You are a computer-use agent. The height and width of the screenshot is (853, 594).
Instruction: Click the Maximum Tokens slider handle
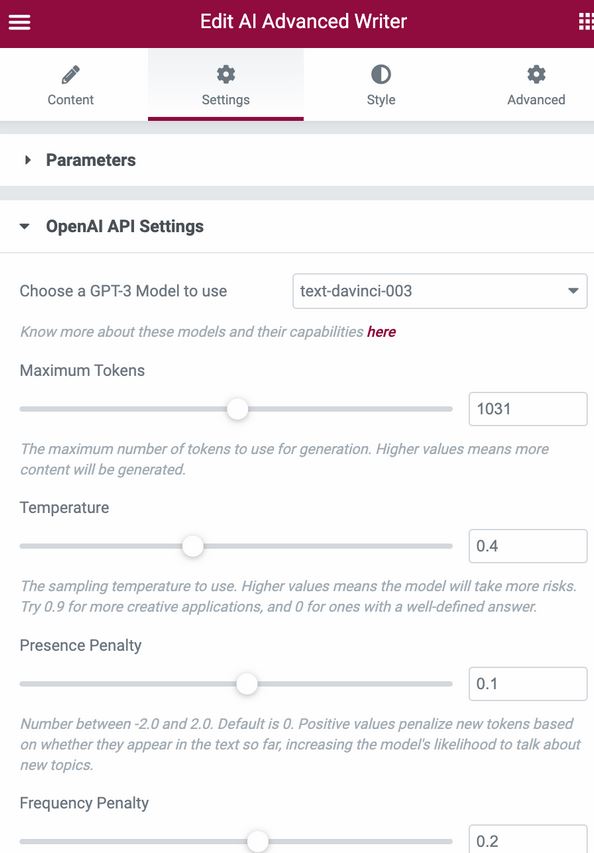pyautogui.click(x=237, y=409)
